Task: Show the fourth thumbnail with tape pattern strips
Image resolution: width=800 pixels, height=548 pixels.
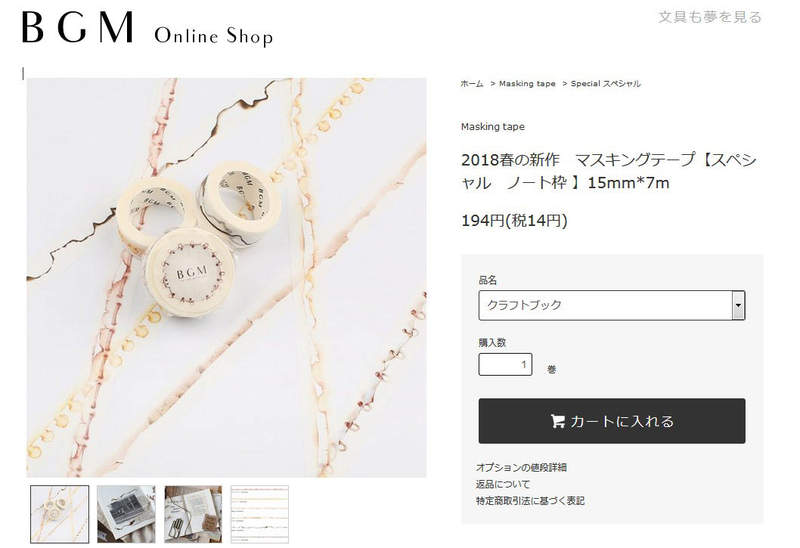Action: tap(260, 514)
